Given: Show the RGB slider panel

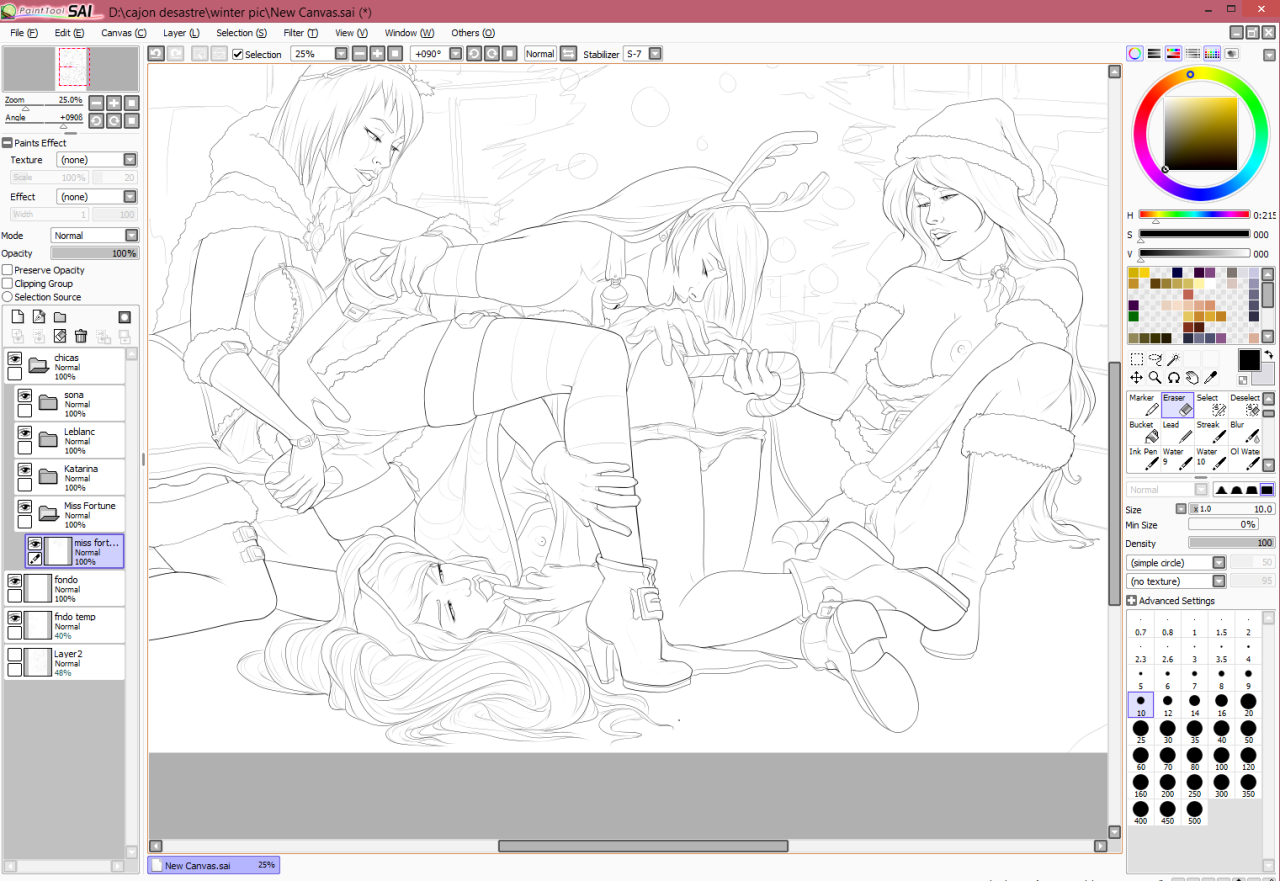Looking at the screenshot, I should 1154,54.
